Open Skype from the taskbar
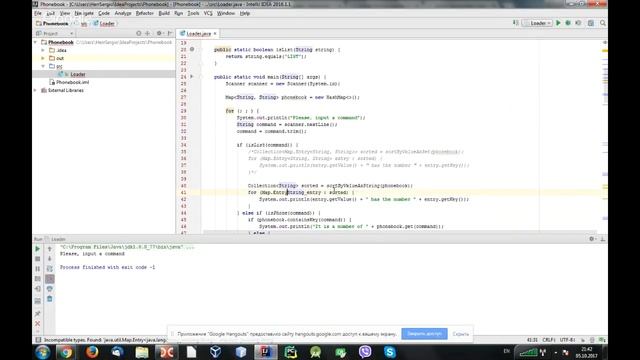Screen dimensions: 640x360 (x=390, y=352)
